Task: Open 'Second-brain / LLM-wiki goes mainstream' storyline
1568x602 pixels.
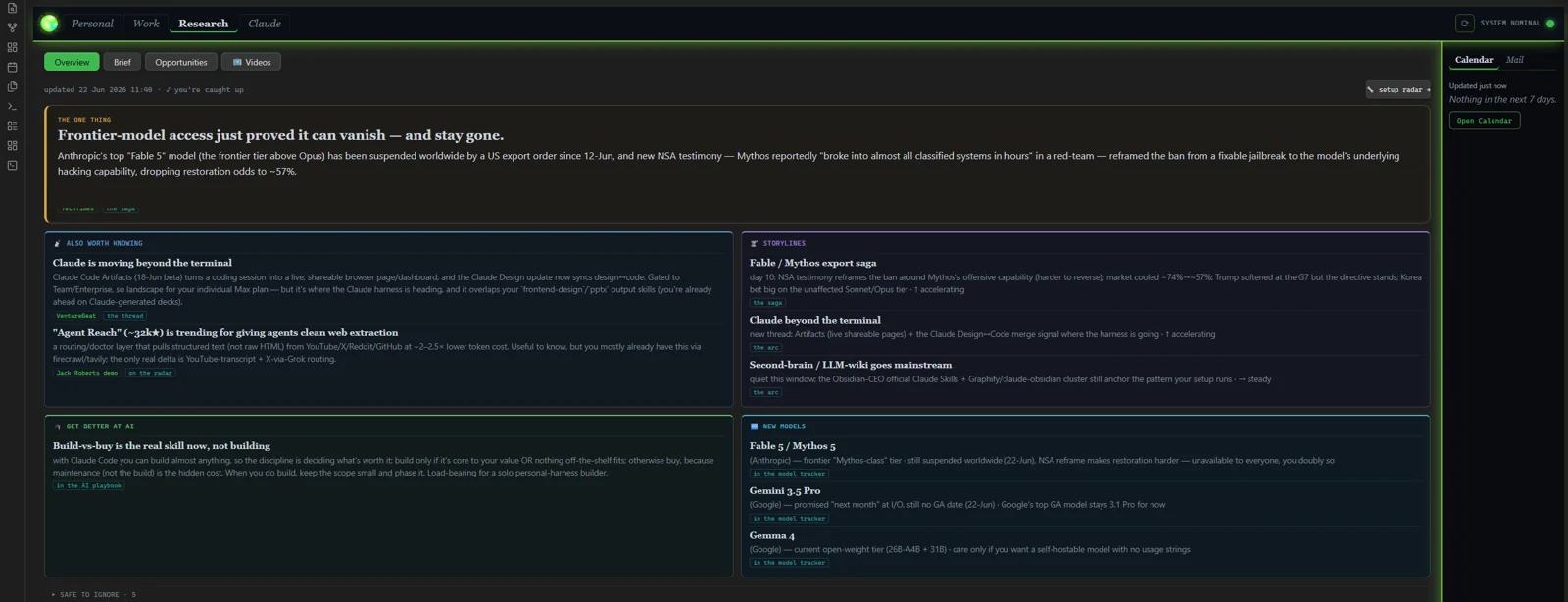Action: click(x=851, y=365)
